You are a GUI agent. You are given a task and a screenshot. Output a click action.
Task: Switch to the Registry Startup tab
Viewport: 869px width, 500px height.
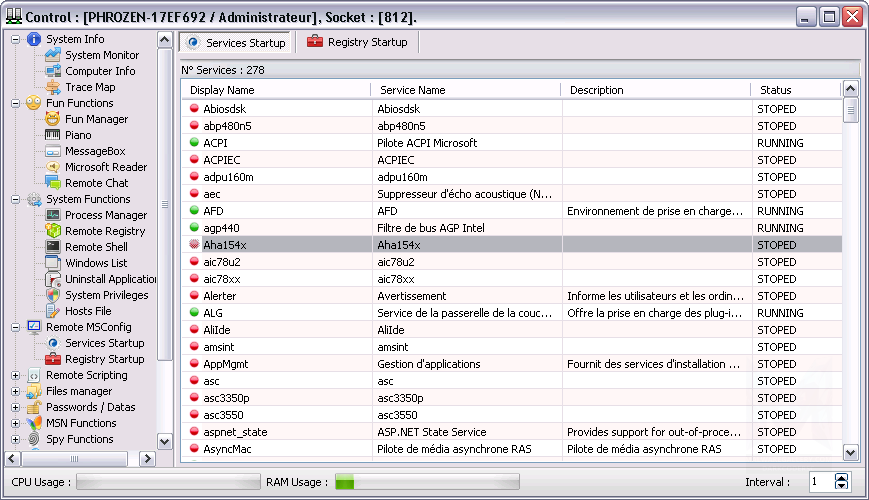[357, 42]
